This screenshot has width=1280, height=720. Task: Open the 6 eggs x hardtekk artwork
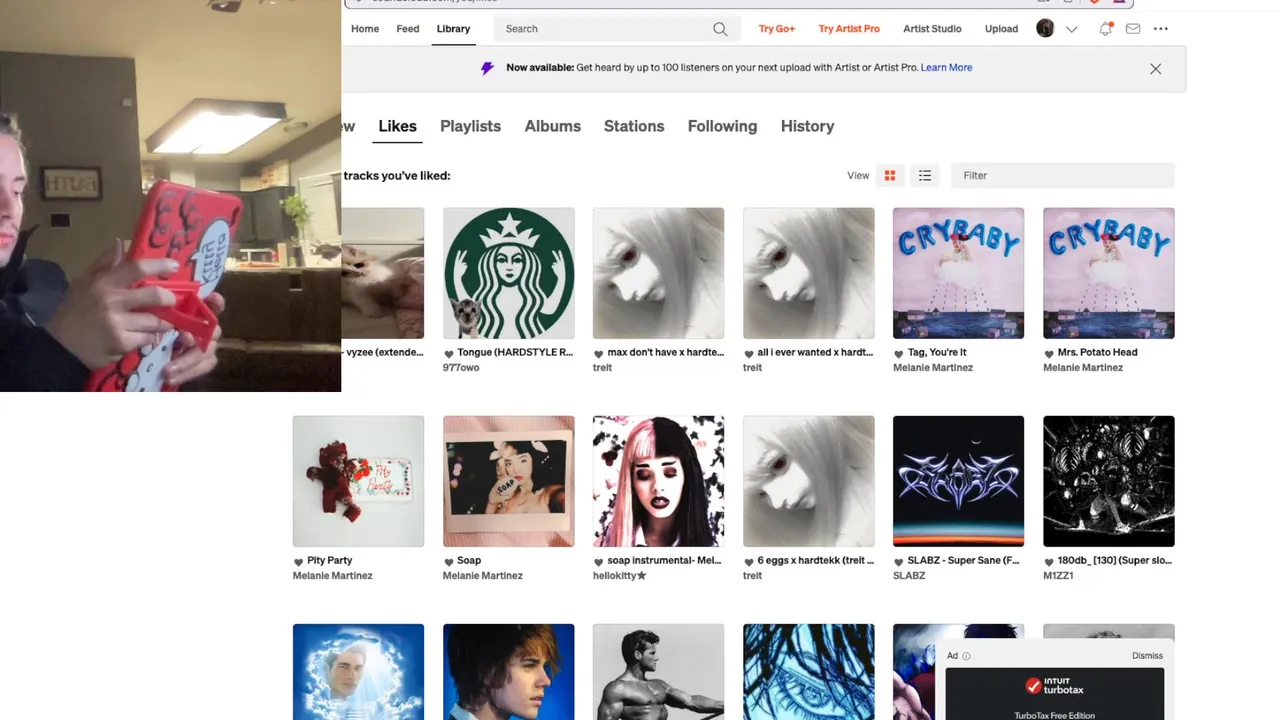[809, 481]
